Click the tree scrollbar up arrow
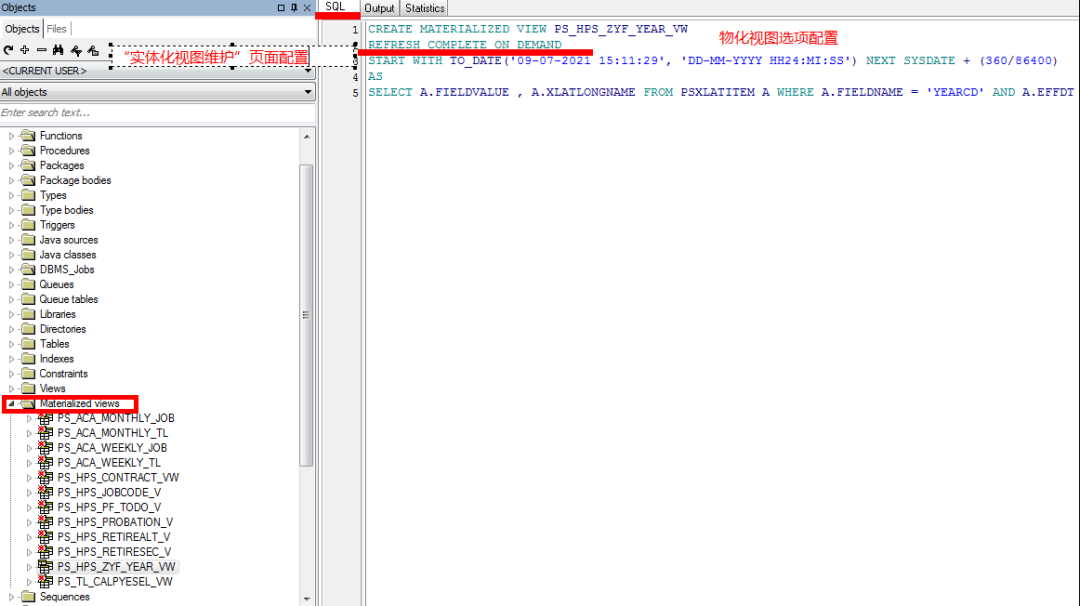Viewport: 1080px width, 606px height. click(307, 136)
